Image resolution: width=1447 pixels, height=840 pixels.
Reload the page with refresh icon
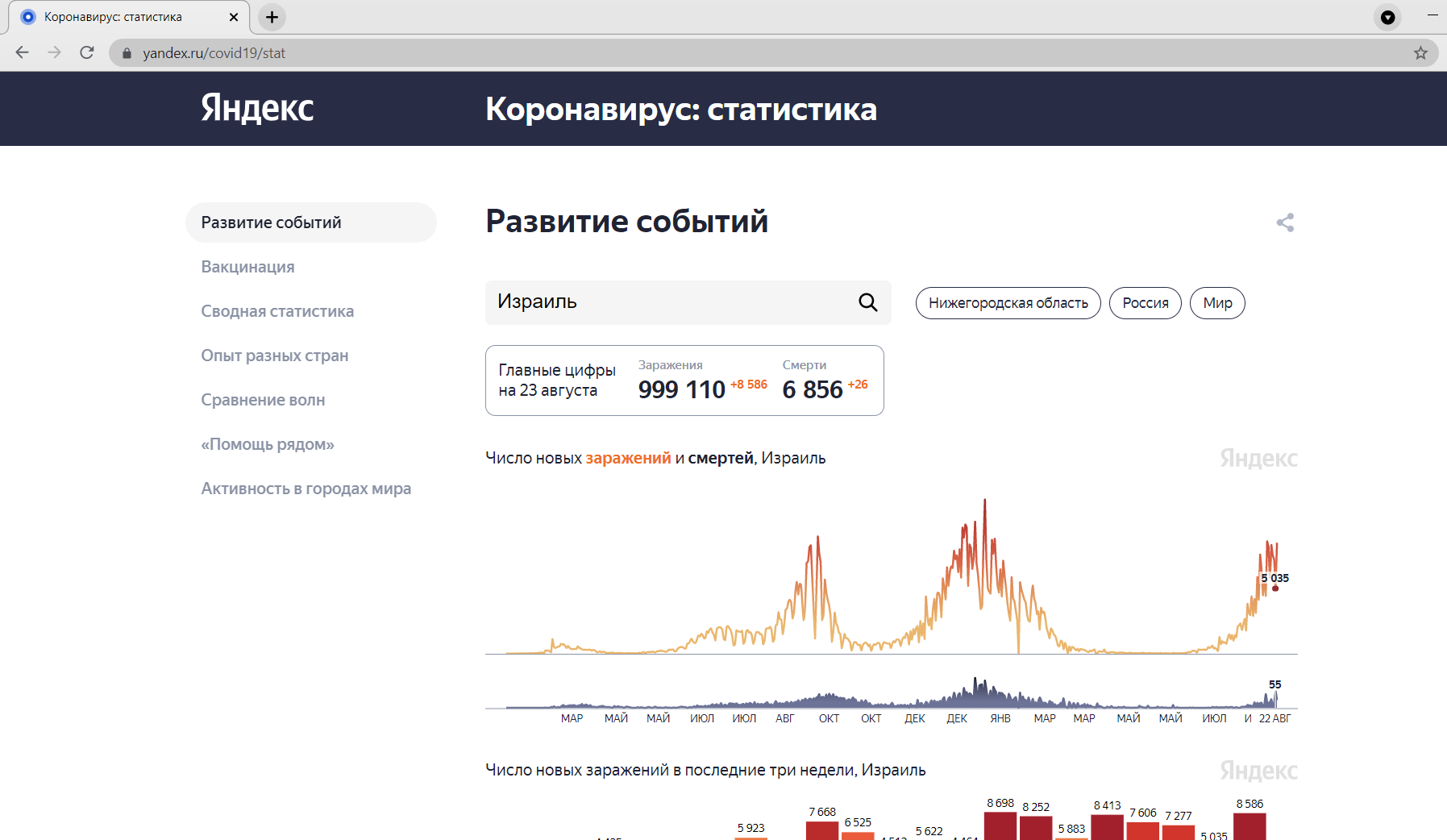(87, 52)
